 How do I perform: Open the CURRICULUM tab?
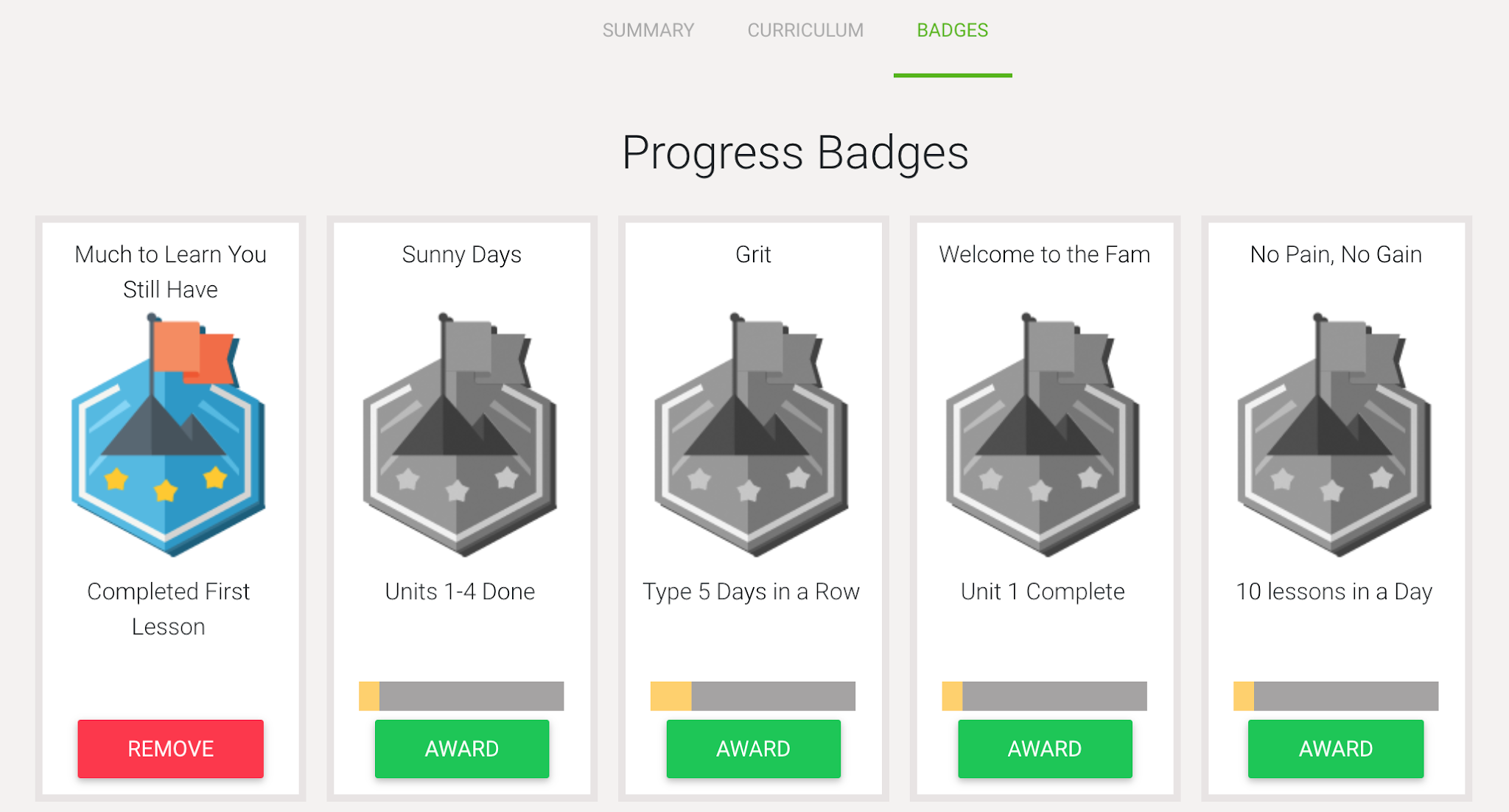pyautogui.click(x=805, y=30)
